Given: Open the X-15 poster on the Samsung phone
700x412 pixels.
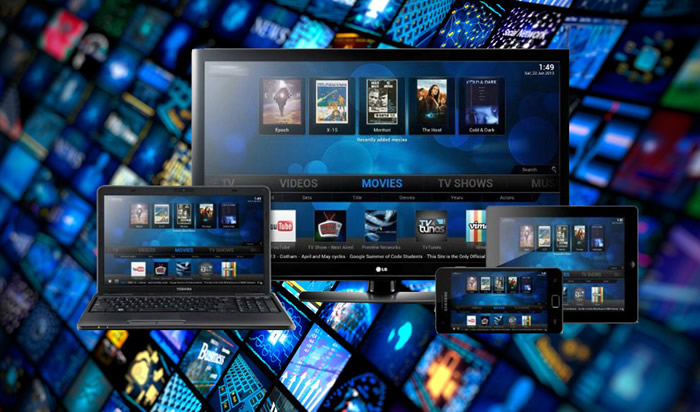Looking at the screenshot, I should (486, 284).
